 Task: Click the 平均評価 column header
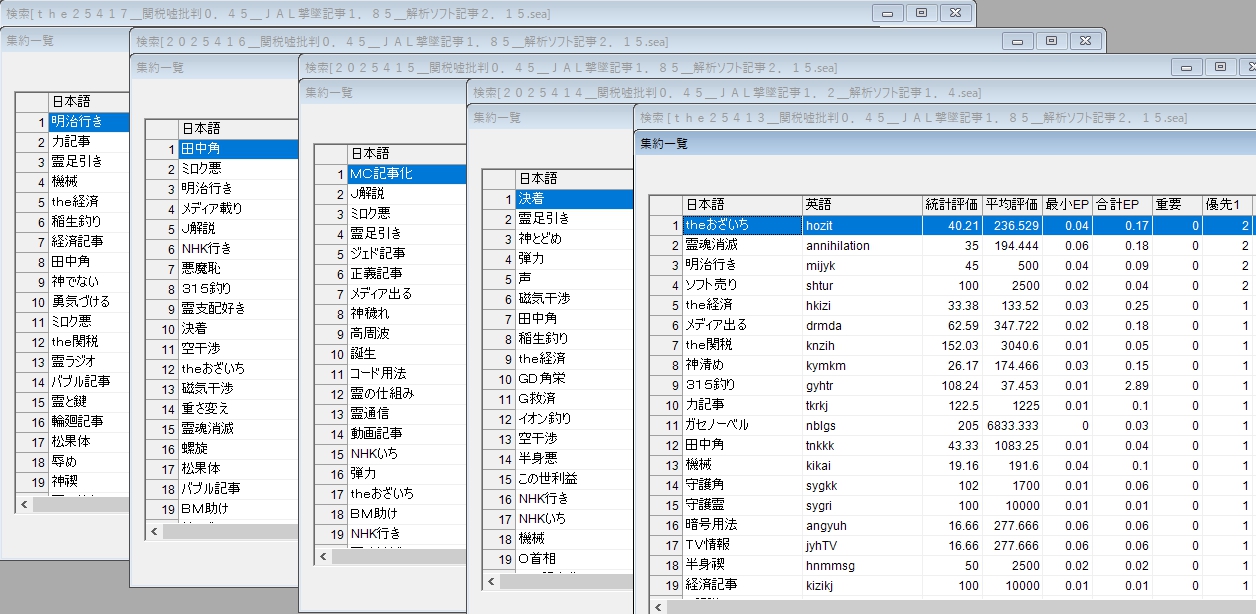pyautogui.click(x=1011, y=204)
